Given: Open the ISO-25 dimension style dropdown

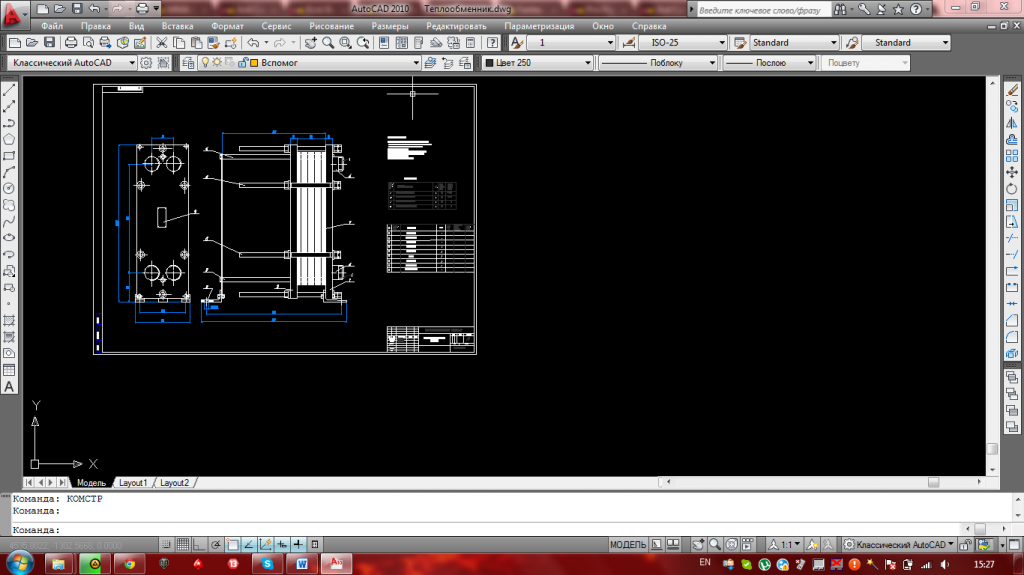Looking at the screenshot, I should pyautogui.click(x=682, y=43).
